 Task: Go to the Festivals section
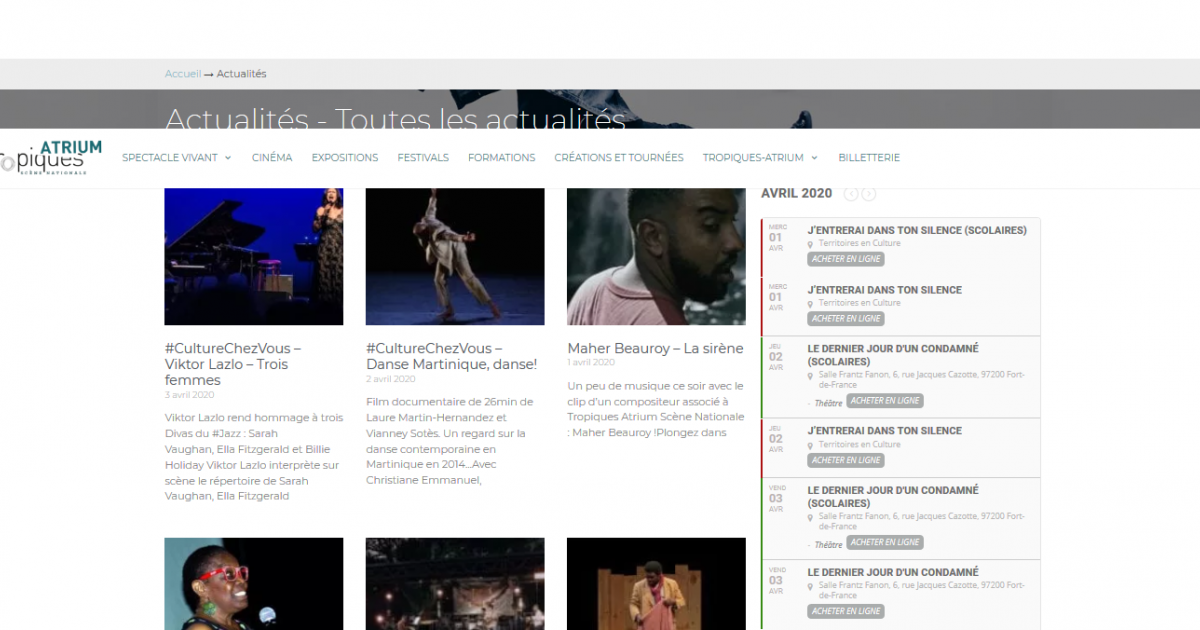click(x=423, y=158)
